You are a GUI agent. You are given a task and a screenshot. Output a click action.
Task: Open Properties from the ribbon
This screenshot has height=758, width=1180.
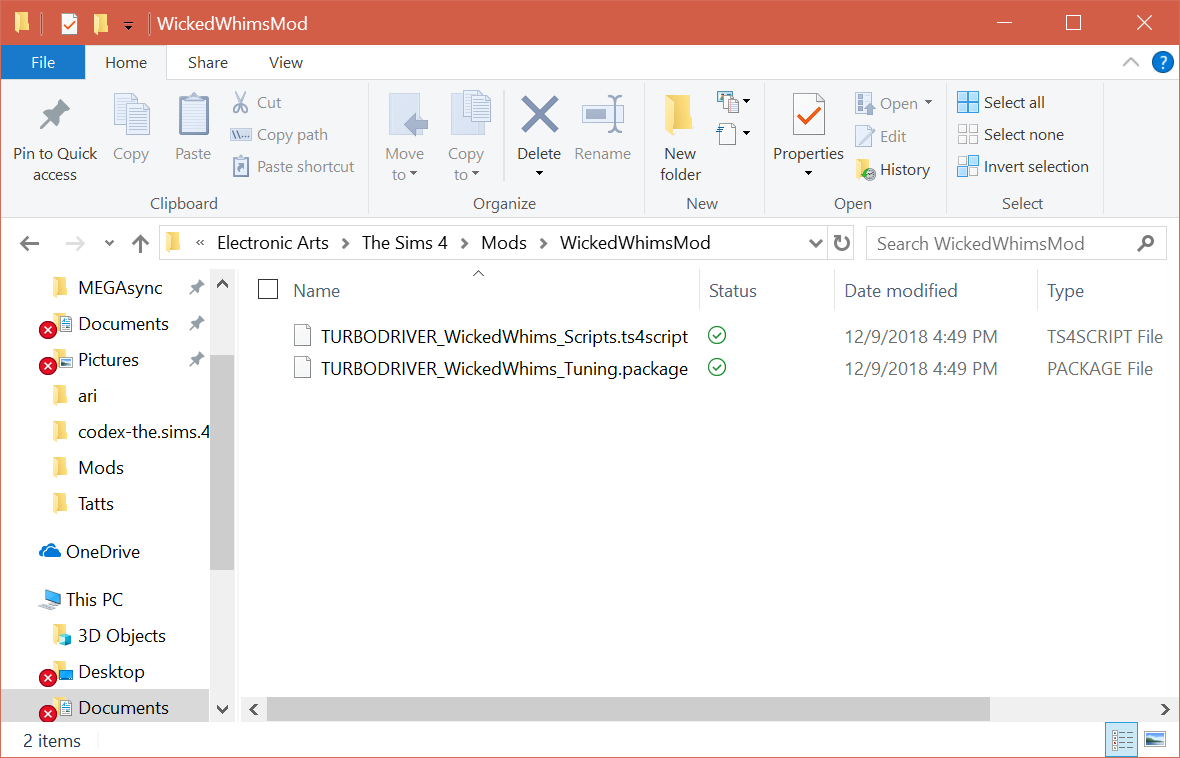808,115
